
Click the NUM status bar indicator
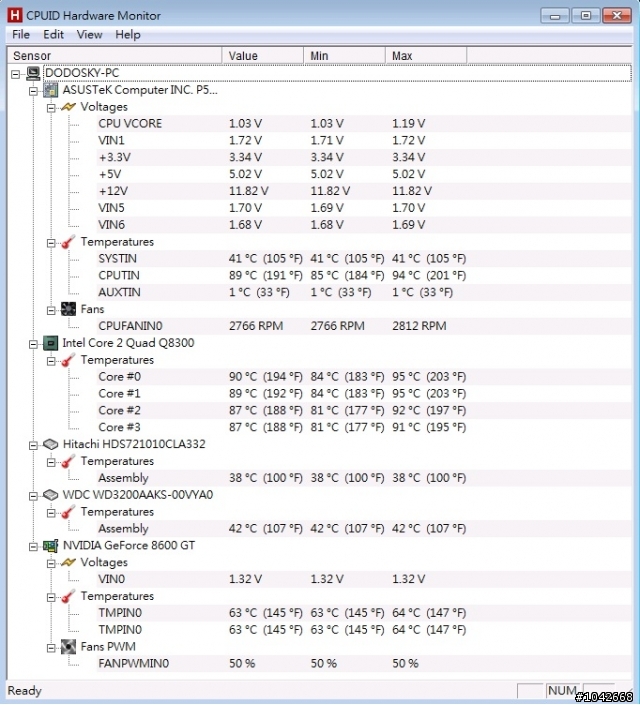[562, 690]
